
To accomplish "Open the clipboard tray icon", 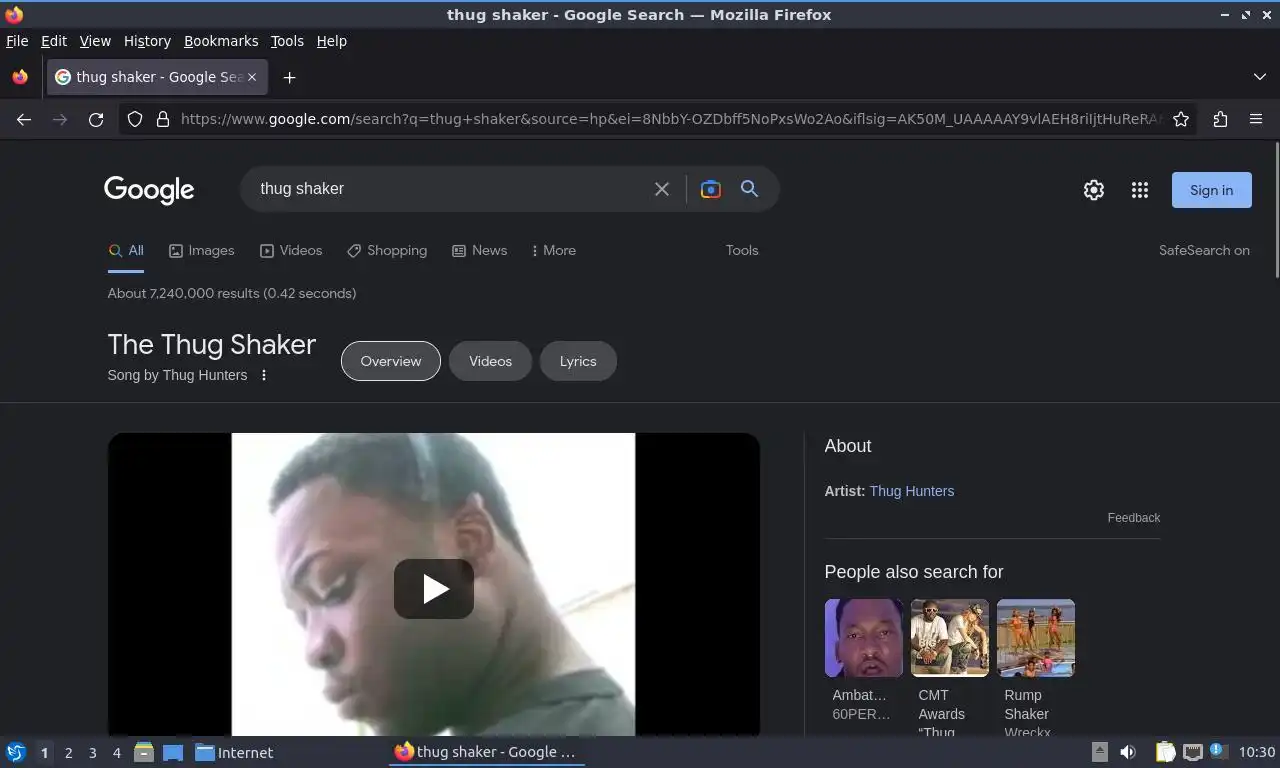I will pyautogui.click(x=1165, y=752).
